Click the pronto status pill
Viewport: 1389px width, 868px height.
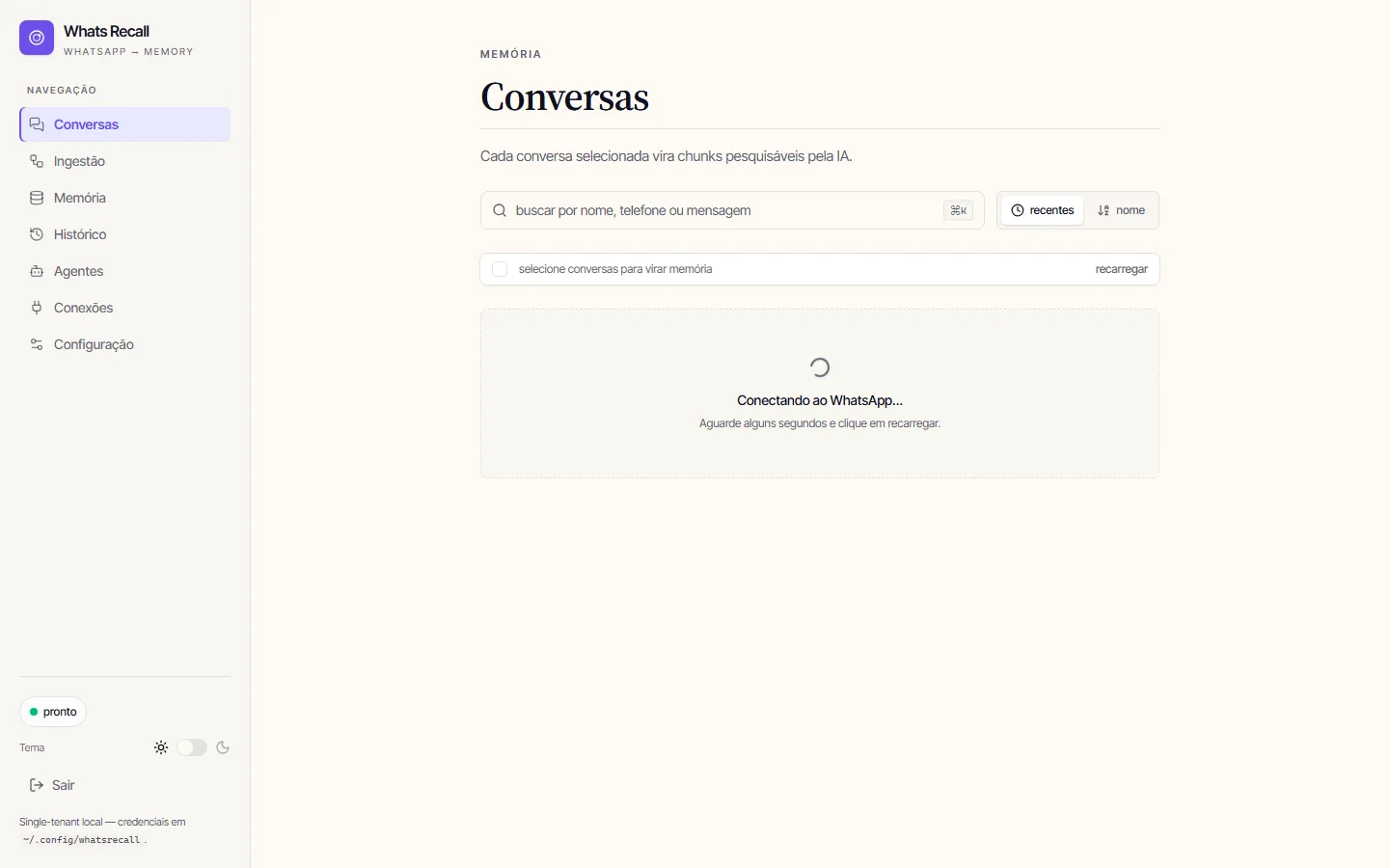(x=53, y=712)
